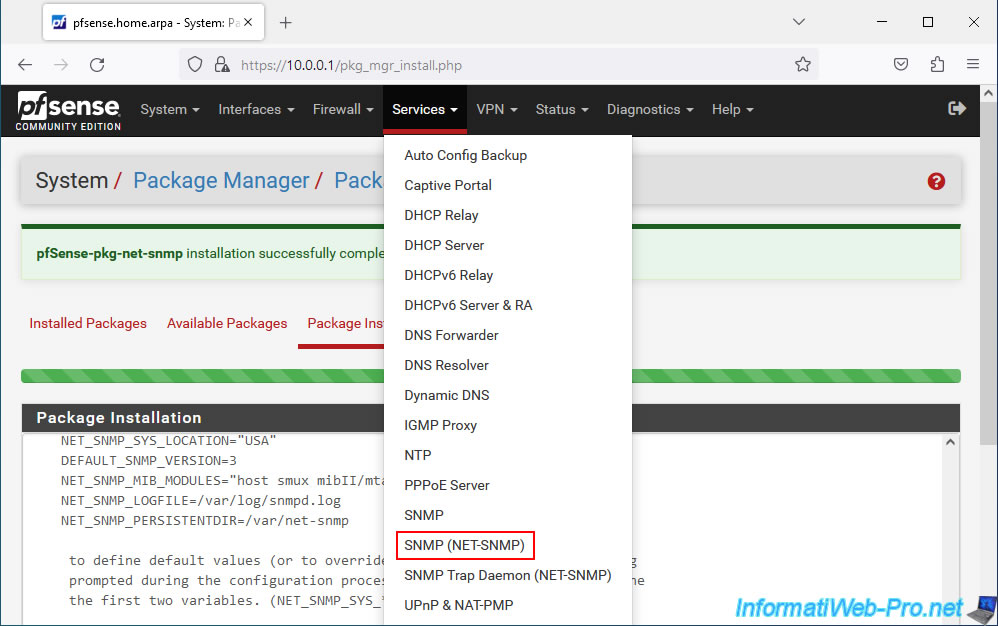Image resolution: width=998 pixels, height=626 pixels.
Task: Open SNMP Trap Daemon (NET-SNMP)
Action: 507,575
